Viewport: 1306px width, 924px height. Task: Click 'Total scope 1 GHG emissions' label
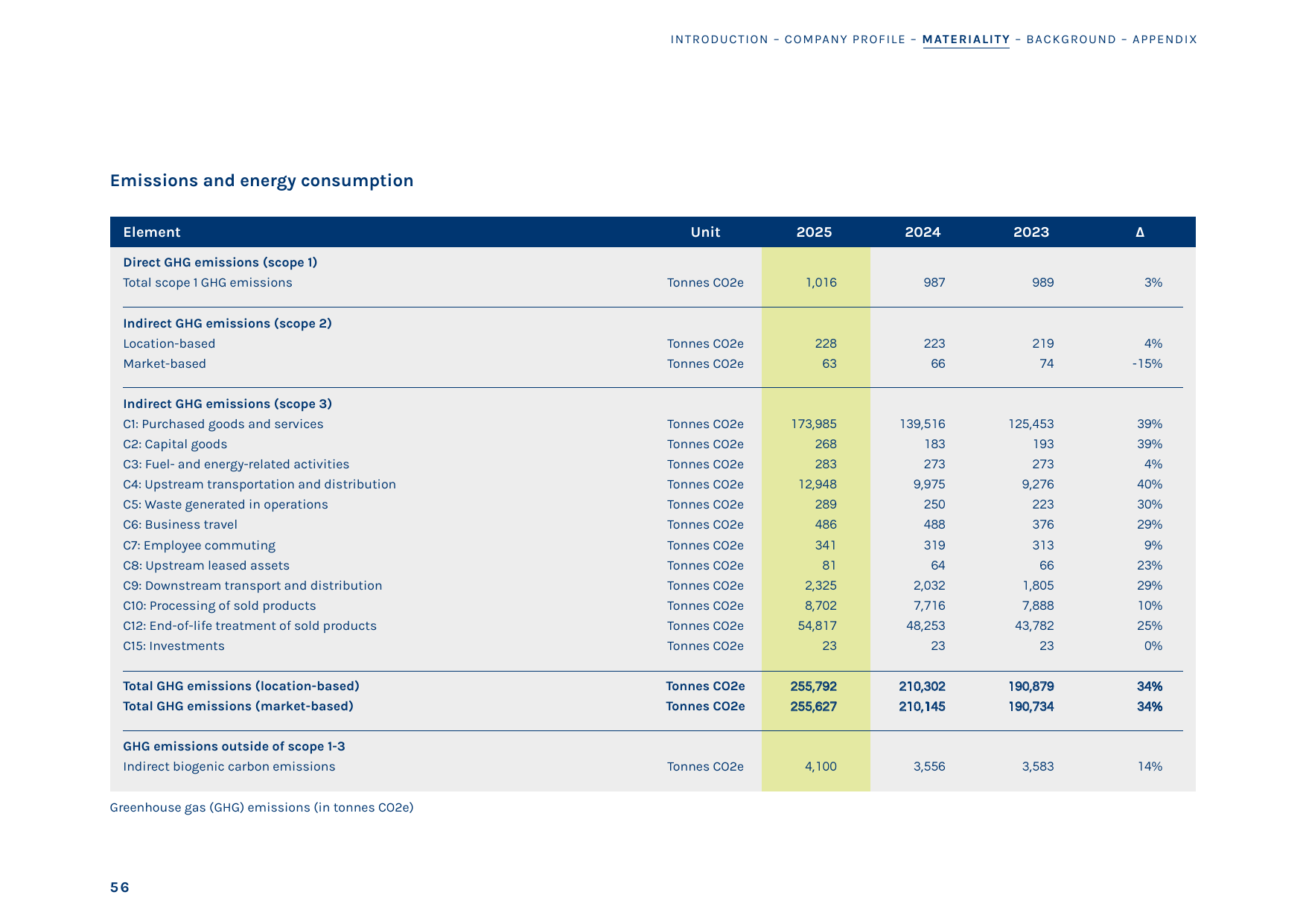click(x=207, y=283)
